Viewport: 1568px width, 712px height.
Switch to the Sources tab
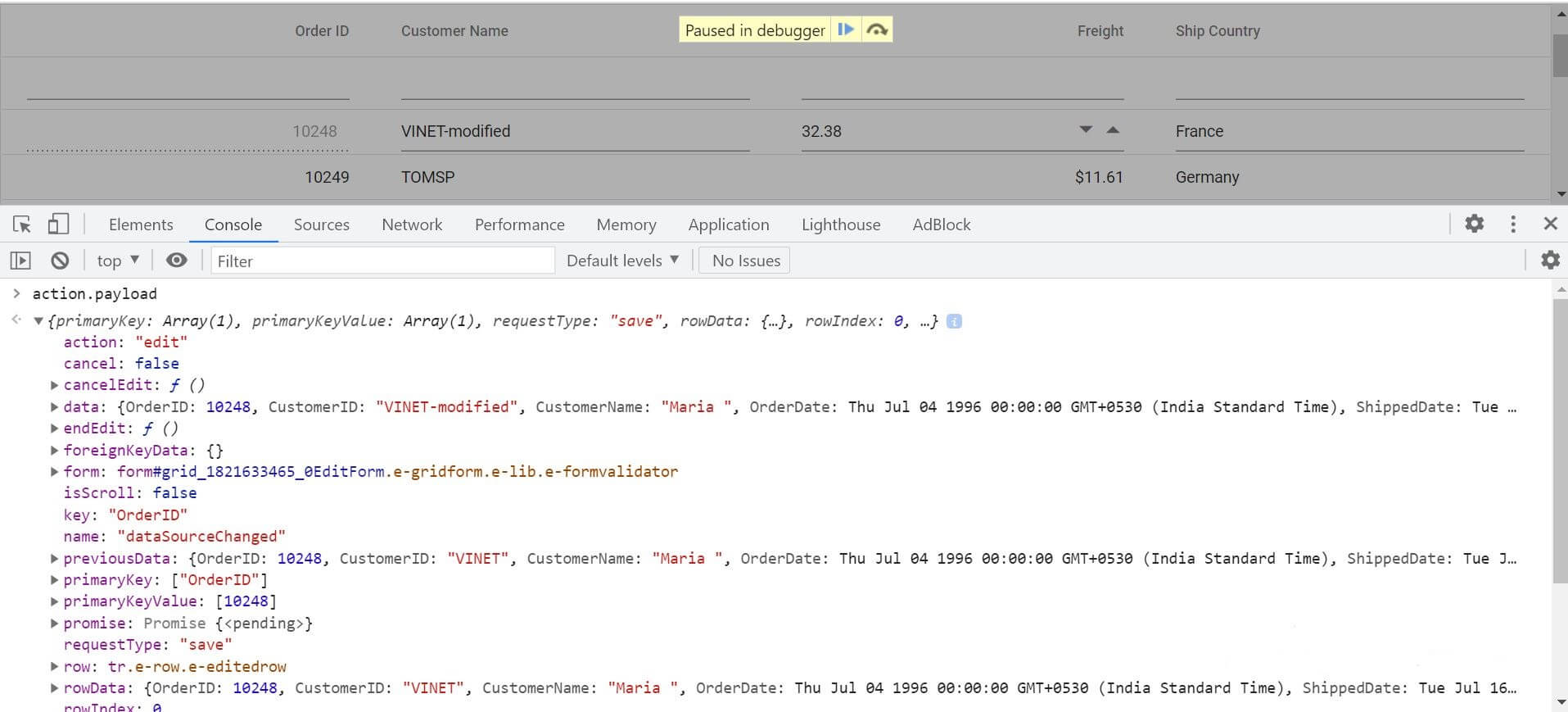pyautogui.click(x=321, y=224)
